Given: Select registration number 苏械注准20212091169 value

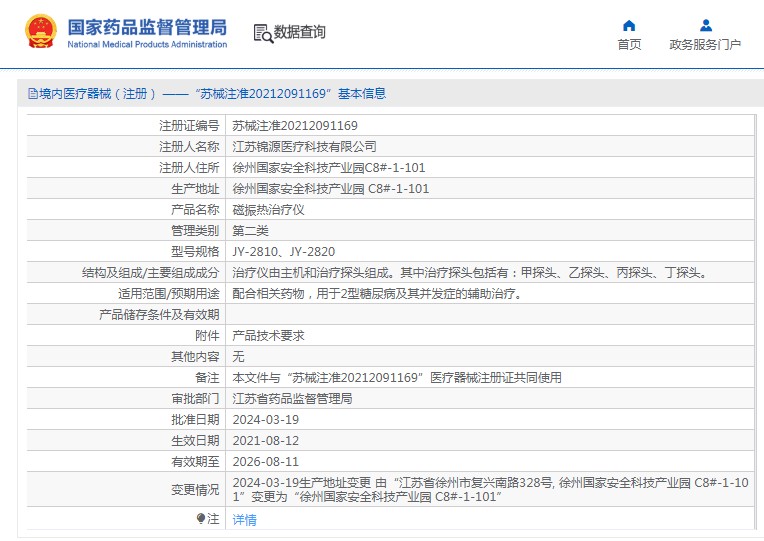Looking at the screenshot, I should click(x=295, y=126).
